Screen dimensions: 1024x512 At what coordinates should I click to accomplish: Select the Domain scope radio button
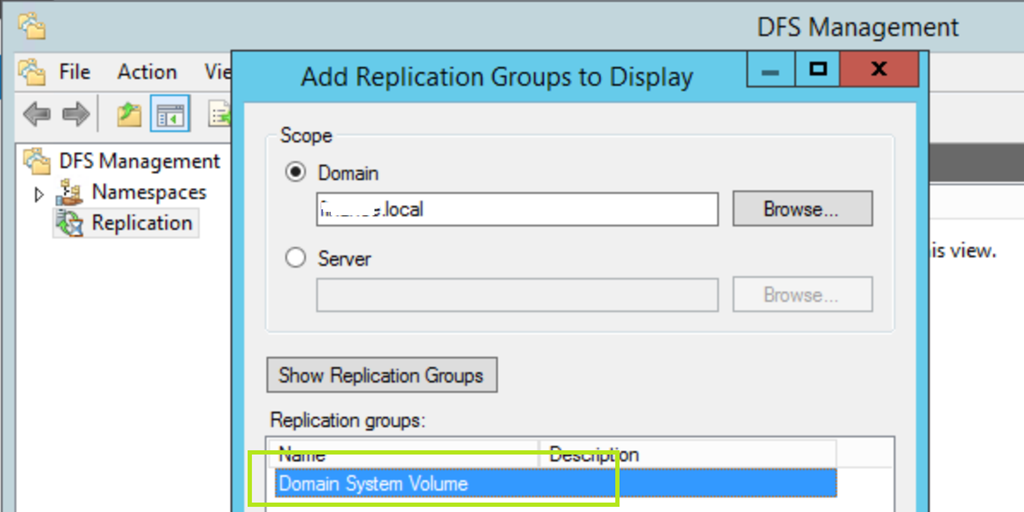pos(296,173)
